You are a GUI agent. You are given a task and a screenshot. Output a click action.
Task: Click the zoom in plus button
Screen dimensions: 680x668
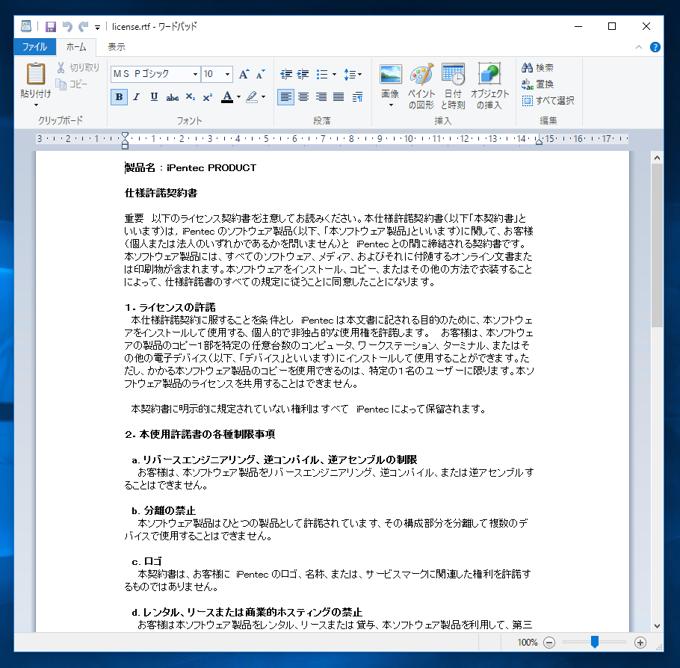pos(640,642)
